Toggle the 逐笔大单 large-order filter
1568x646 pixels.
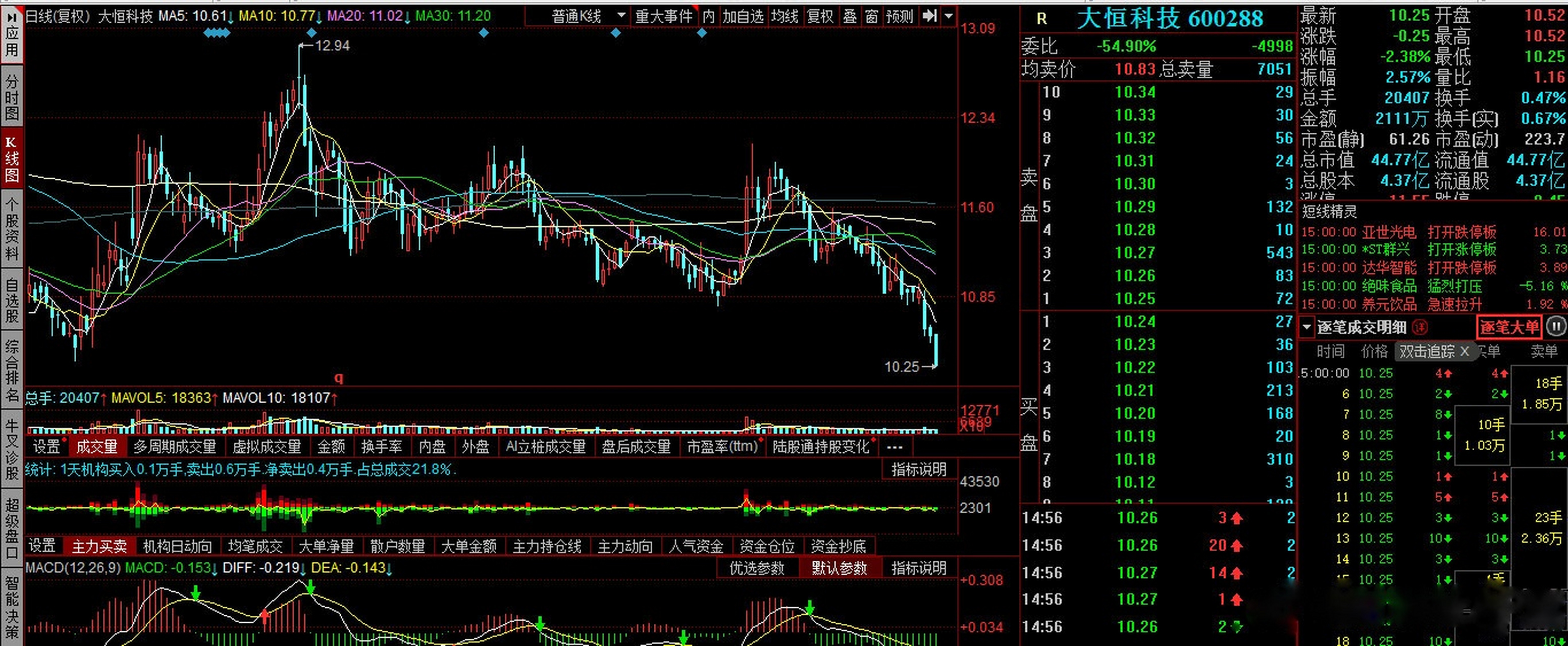(1508, 327)
